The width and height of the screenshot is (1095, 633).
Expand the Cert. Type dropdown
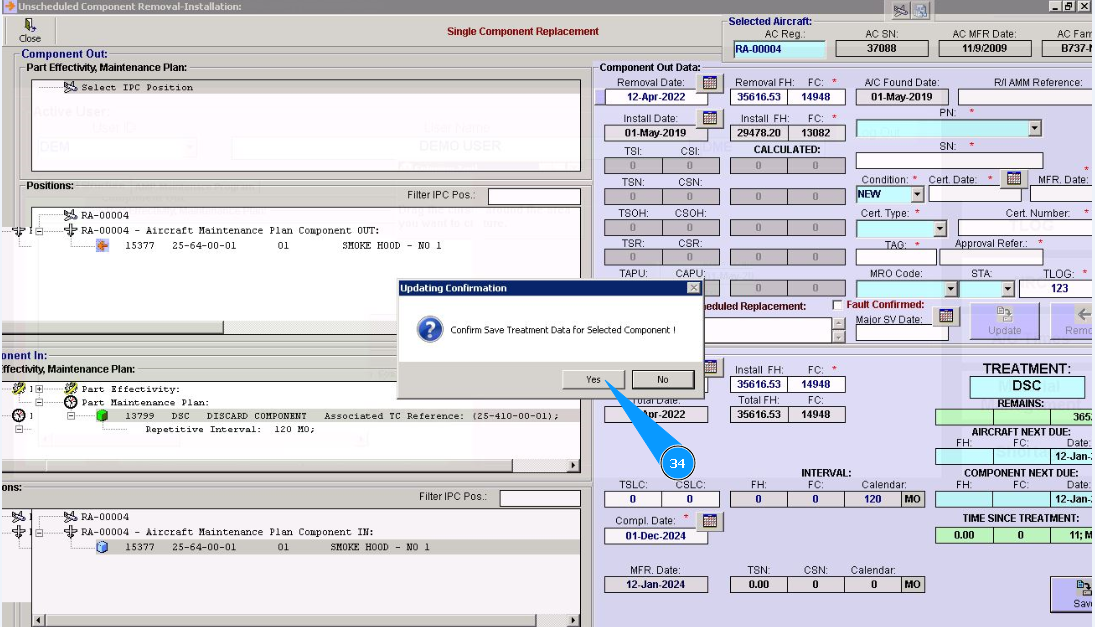tap(938, 229)
